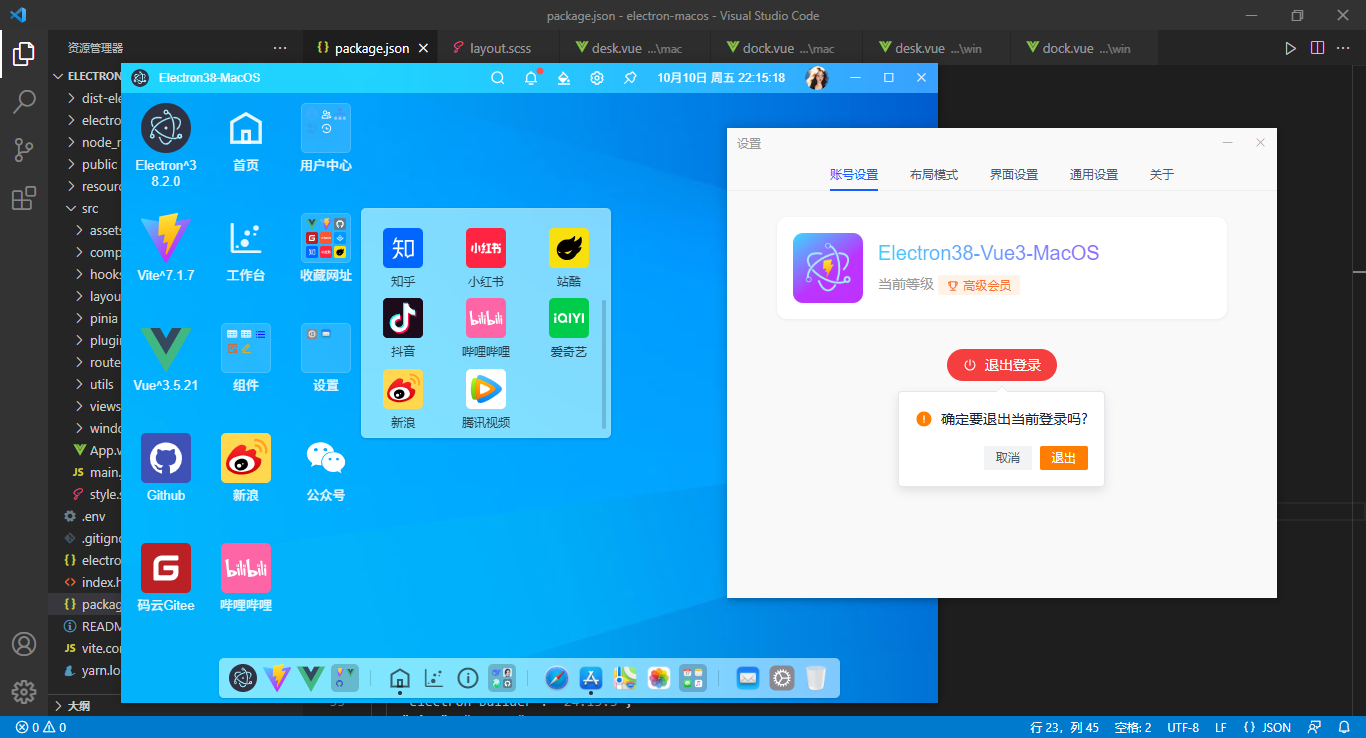Open the 腾讯视频 icon in the folder

point(486,390)
